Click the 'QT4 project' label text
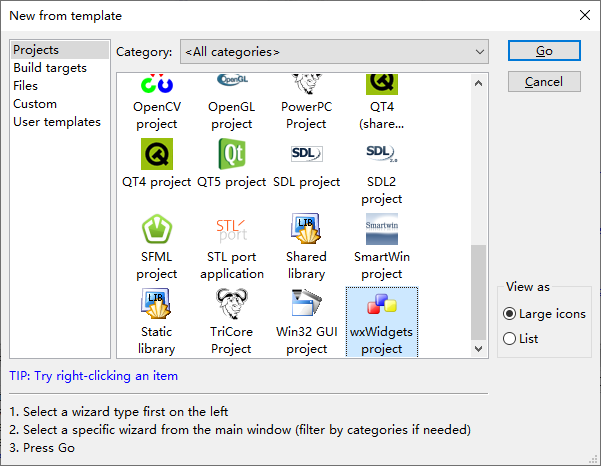This screenshot has height=466, width=601. coord(156,182)
